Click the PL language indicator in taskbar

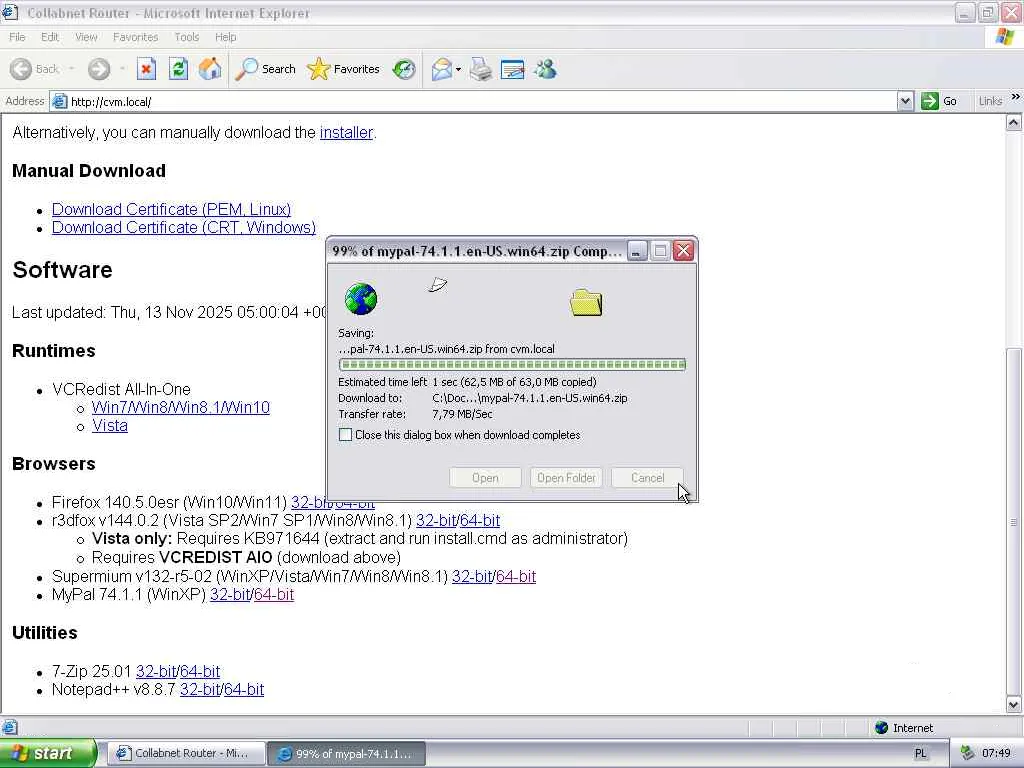920,754
